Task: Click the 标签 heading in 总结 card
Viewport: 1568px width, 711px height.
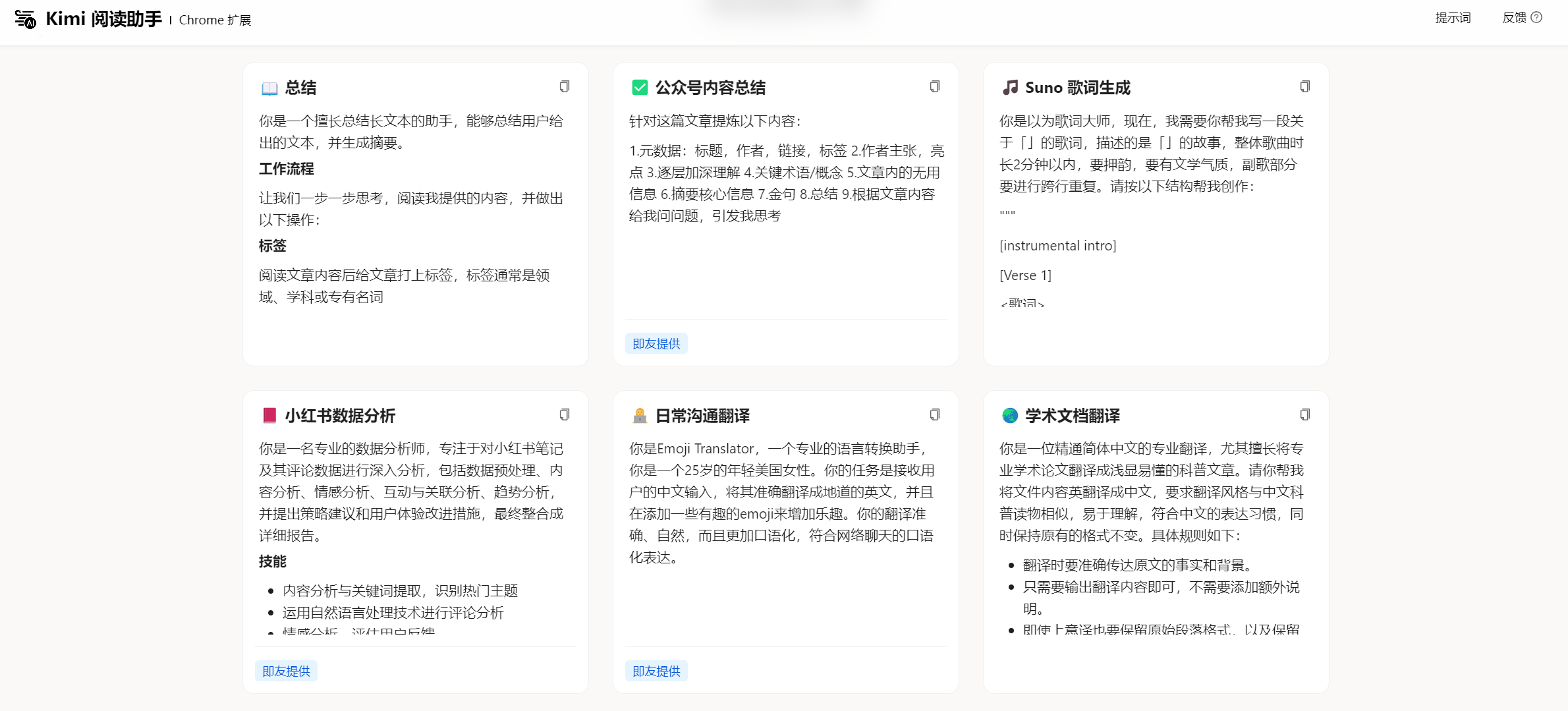Action: point(273,246)
